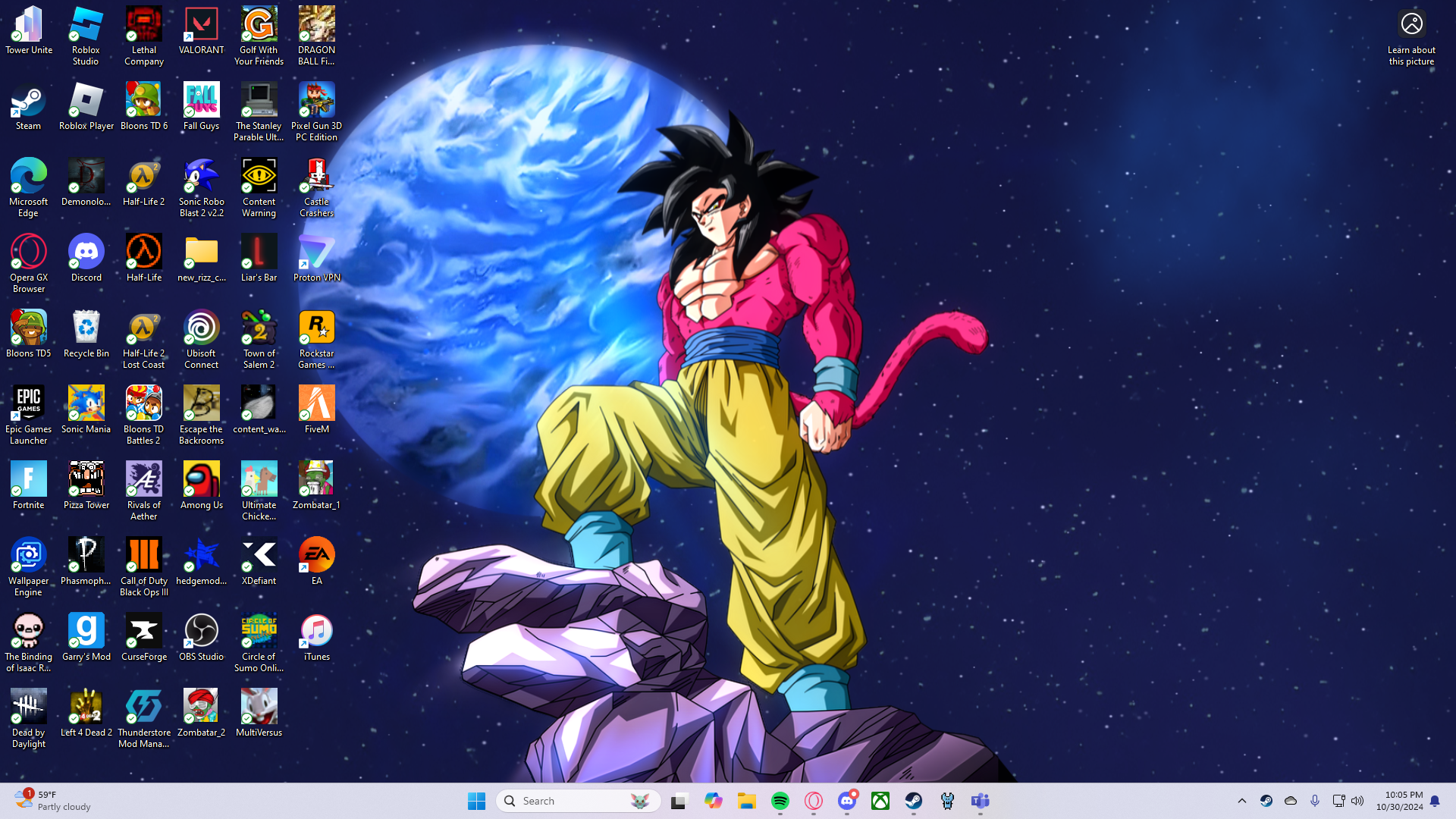The height and width of the screenshot is (819, 1456).
Task: Open Spotify from the taskbar
Action: click(780, 801)
